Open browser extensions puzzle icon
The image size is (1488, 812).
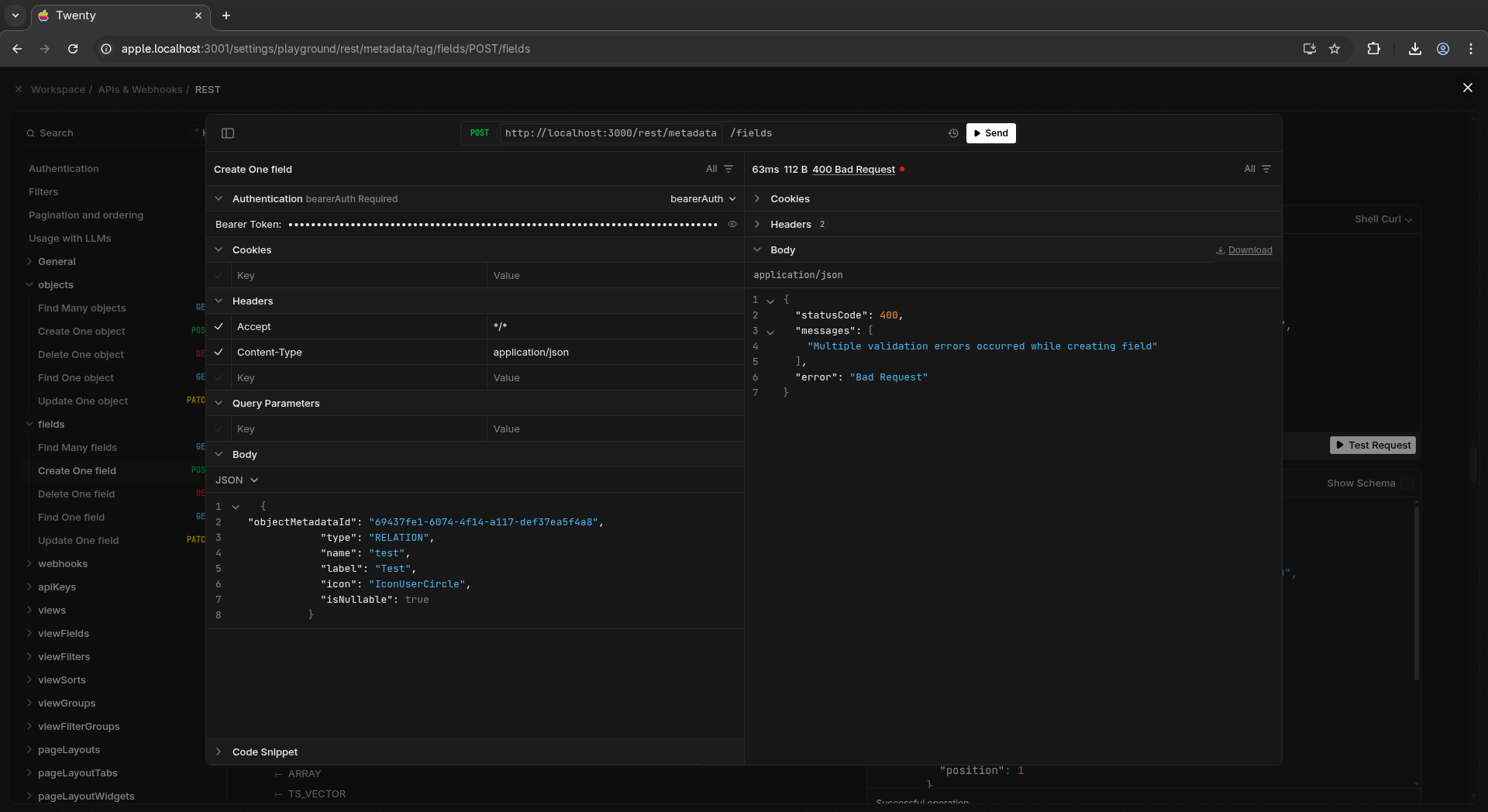click(1373, 49)
